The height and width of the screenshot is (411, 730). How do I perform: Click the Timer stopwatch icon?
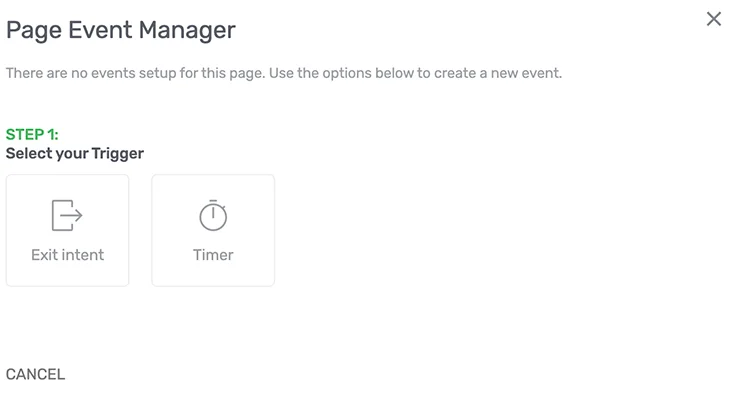[x=213, y=215]
